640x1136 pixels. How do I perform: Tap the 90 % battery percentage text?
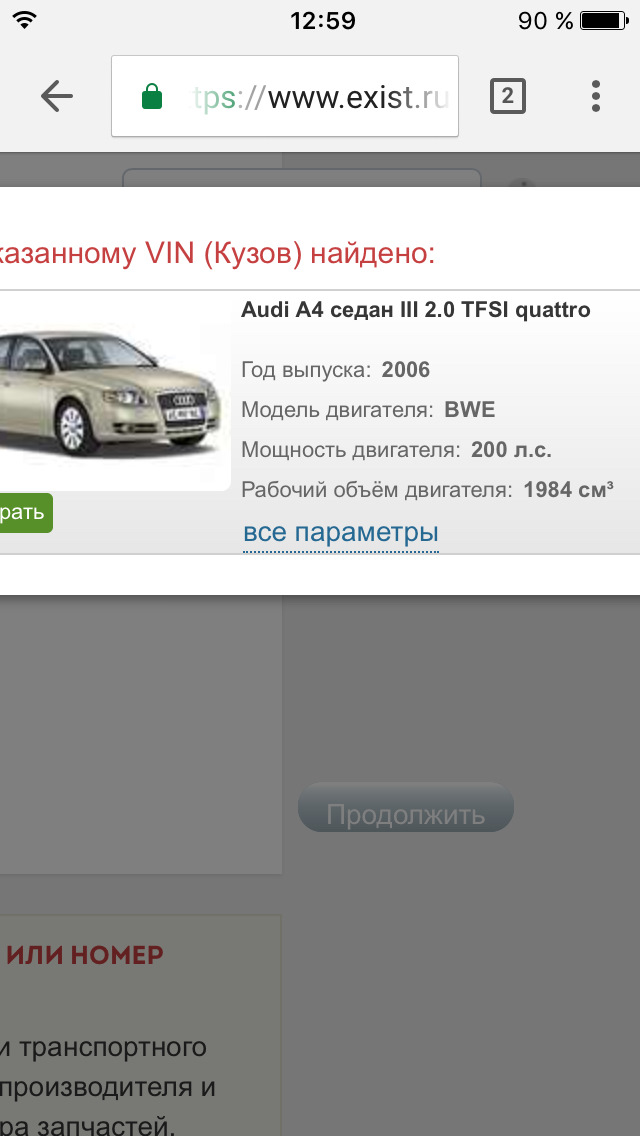click(545, 20)
